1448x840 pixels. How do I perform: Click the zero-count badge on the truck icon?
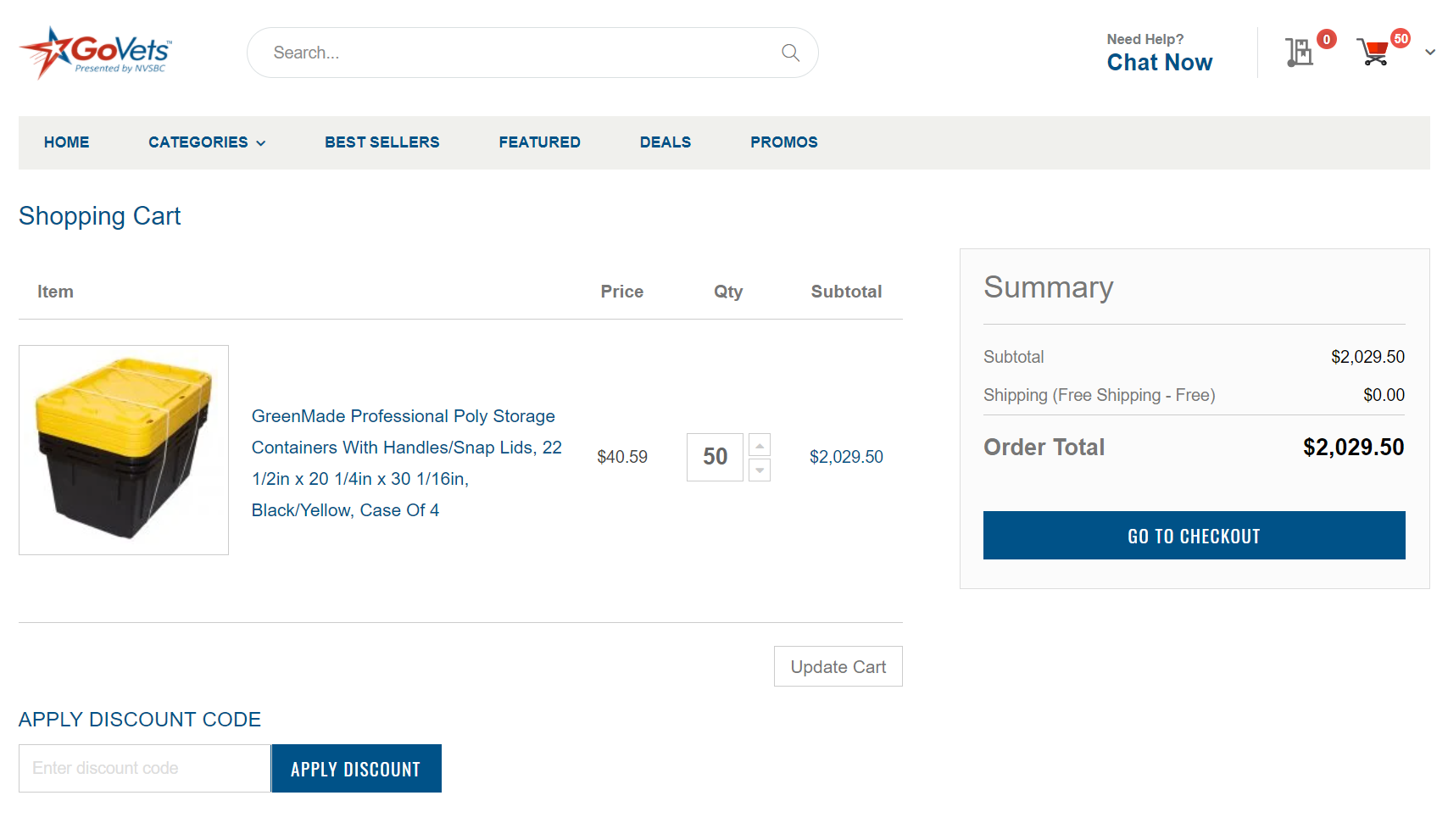tap(1327, 38)
